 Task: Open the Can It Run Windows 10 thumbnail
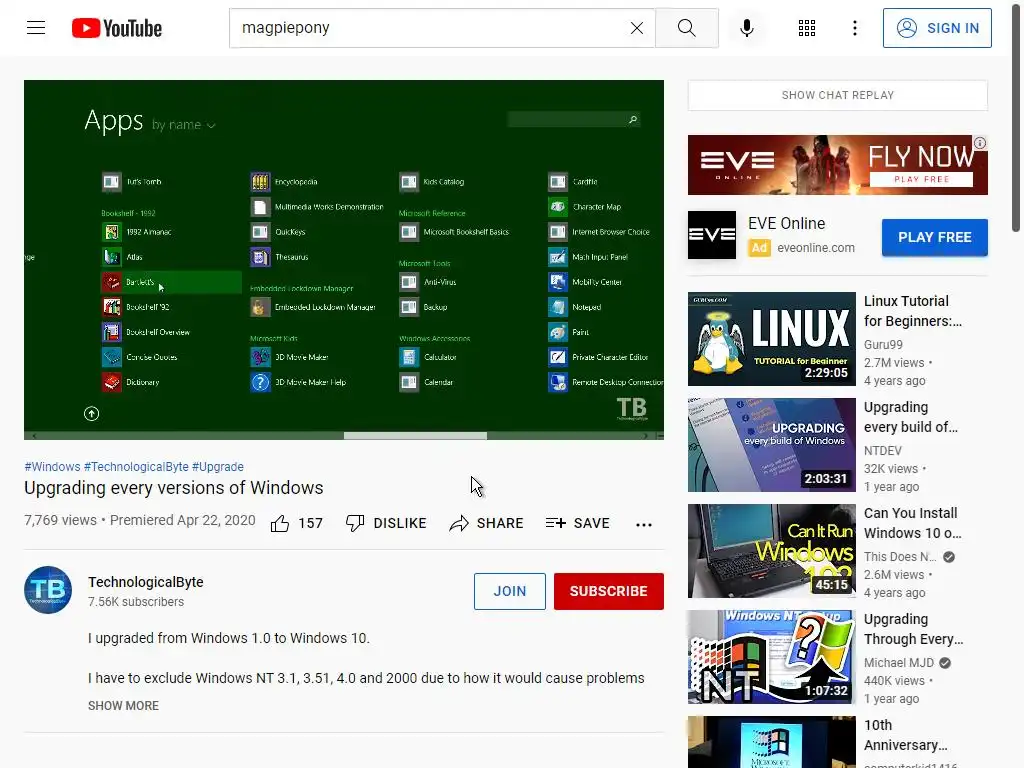[771, 551]
